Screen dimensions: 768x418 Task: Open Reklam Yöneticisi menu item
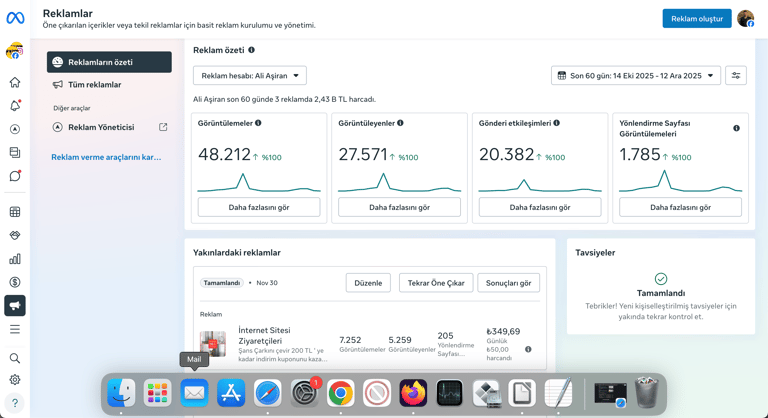109,127
